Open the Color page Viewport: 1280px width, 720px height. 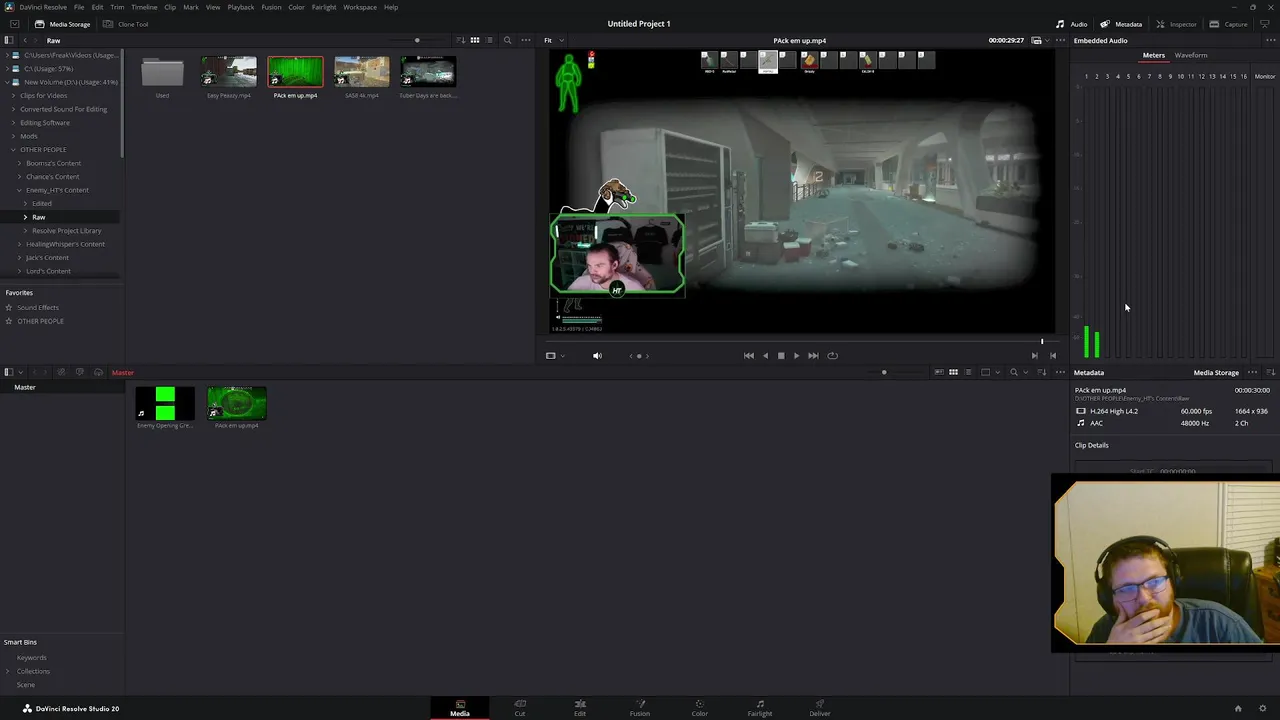(x=700, y=708)
